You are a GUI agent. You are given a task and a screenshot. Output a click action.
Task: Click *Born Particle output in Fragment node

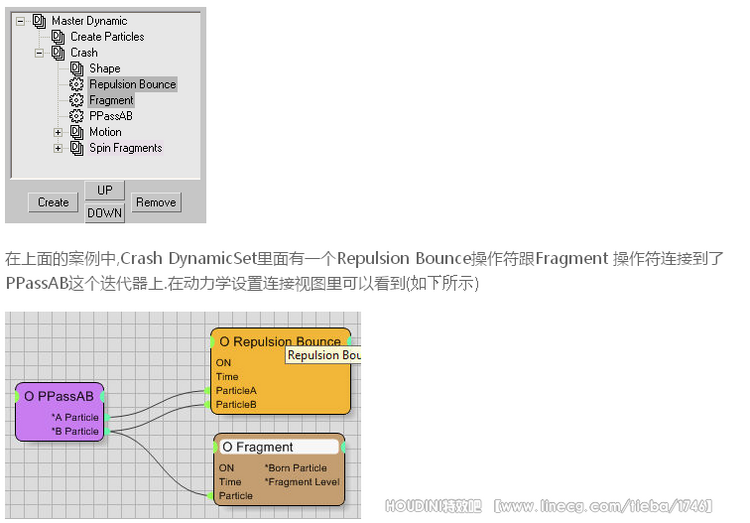296,468
